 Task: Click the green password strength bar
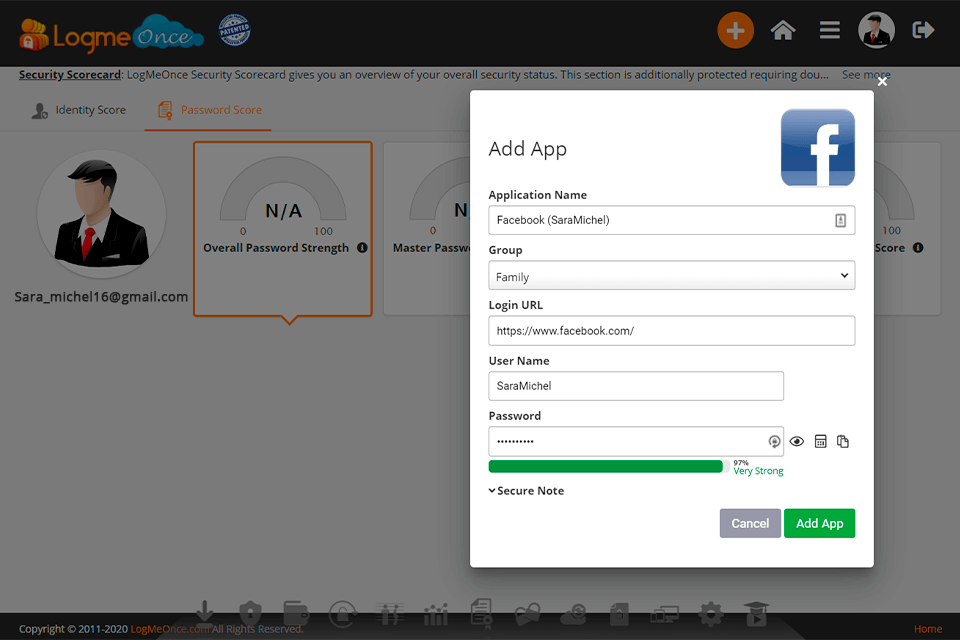[605, 466]
